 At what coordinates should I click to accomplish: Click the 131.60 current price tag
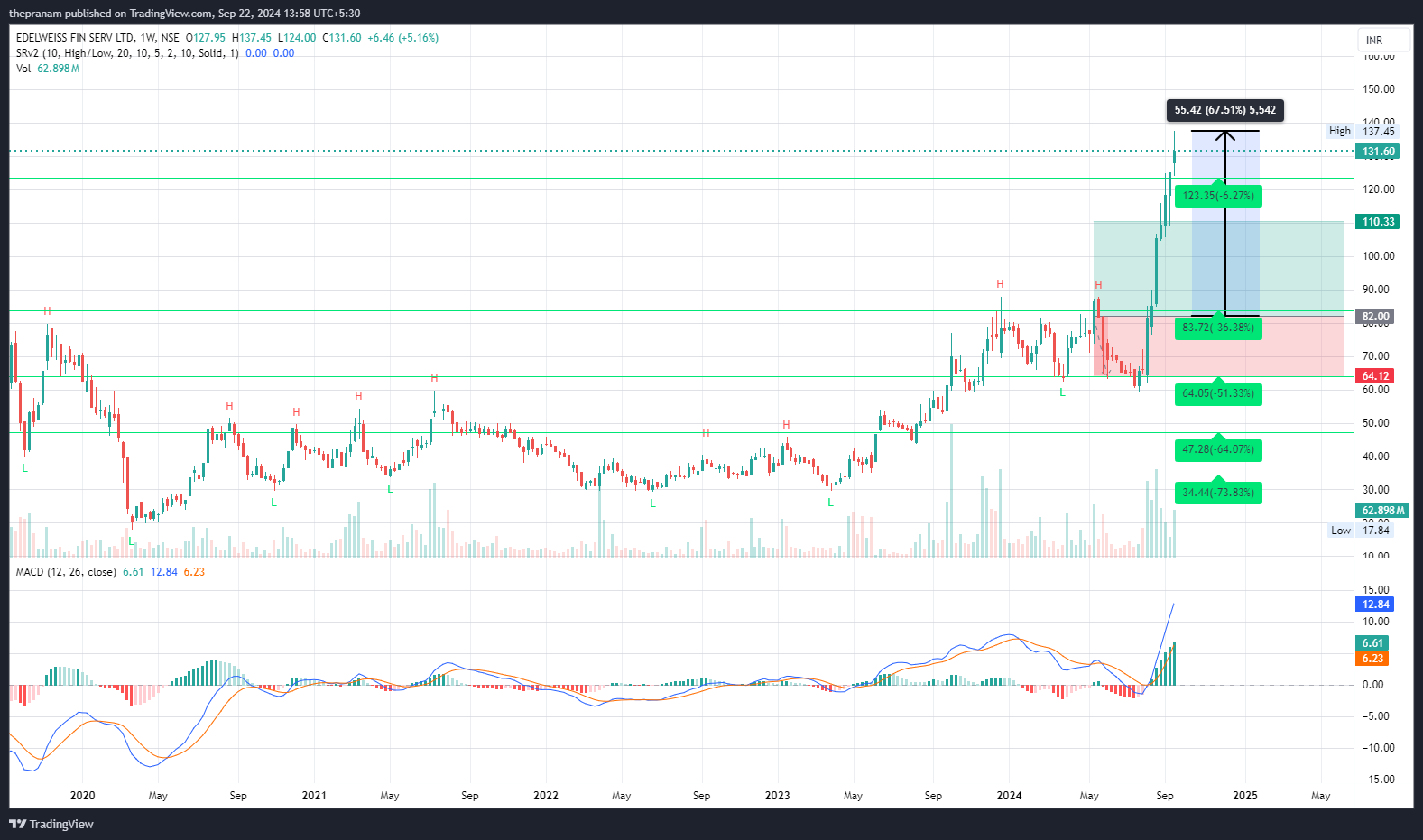tap(1378, 152)
